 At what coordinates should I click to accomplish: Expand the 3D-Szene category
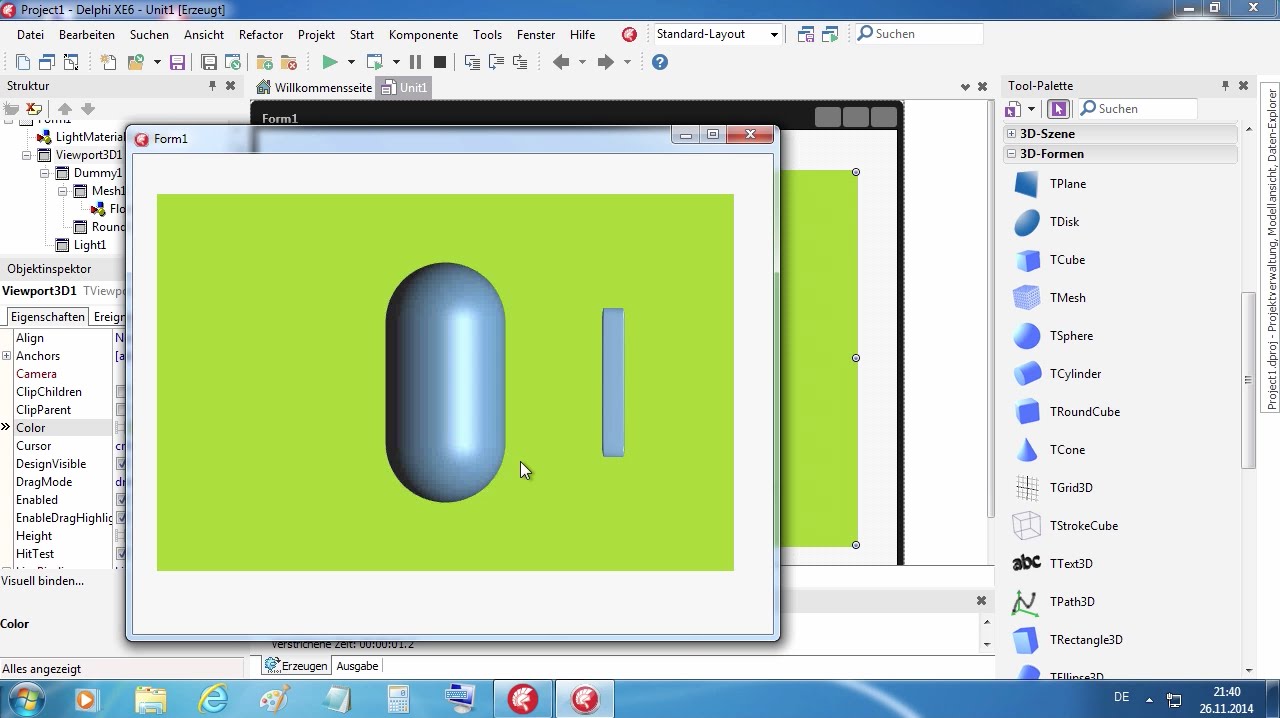[1011, 134]
